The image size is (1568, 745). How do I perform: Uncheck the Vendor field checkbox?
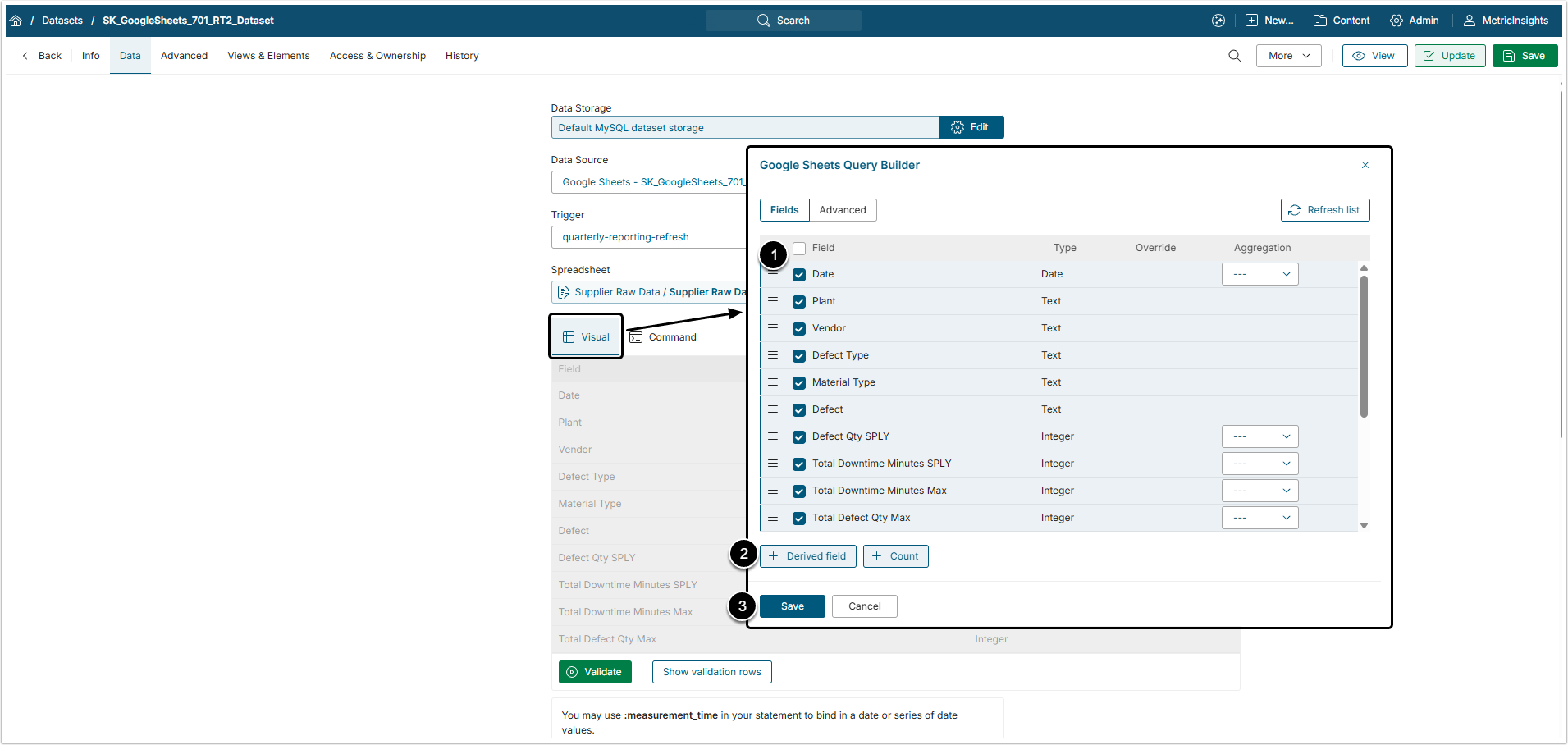click(x=799, y=329)
